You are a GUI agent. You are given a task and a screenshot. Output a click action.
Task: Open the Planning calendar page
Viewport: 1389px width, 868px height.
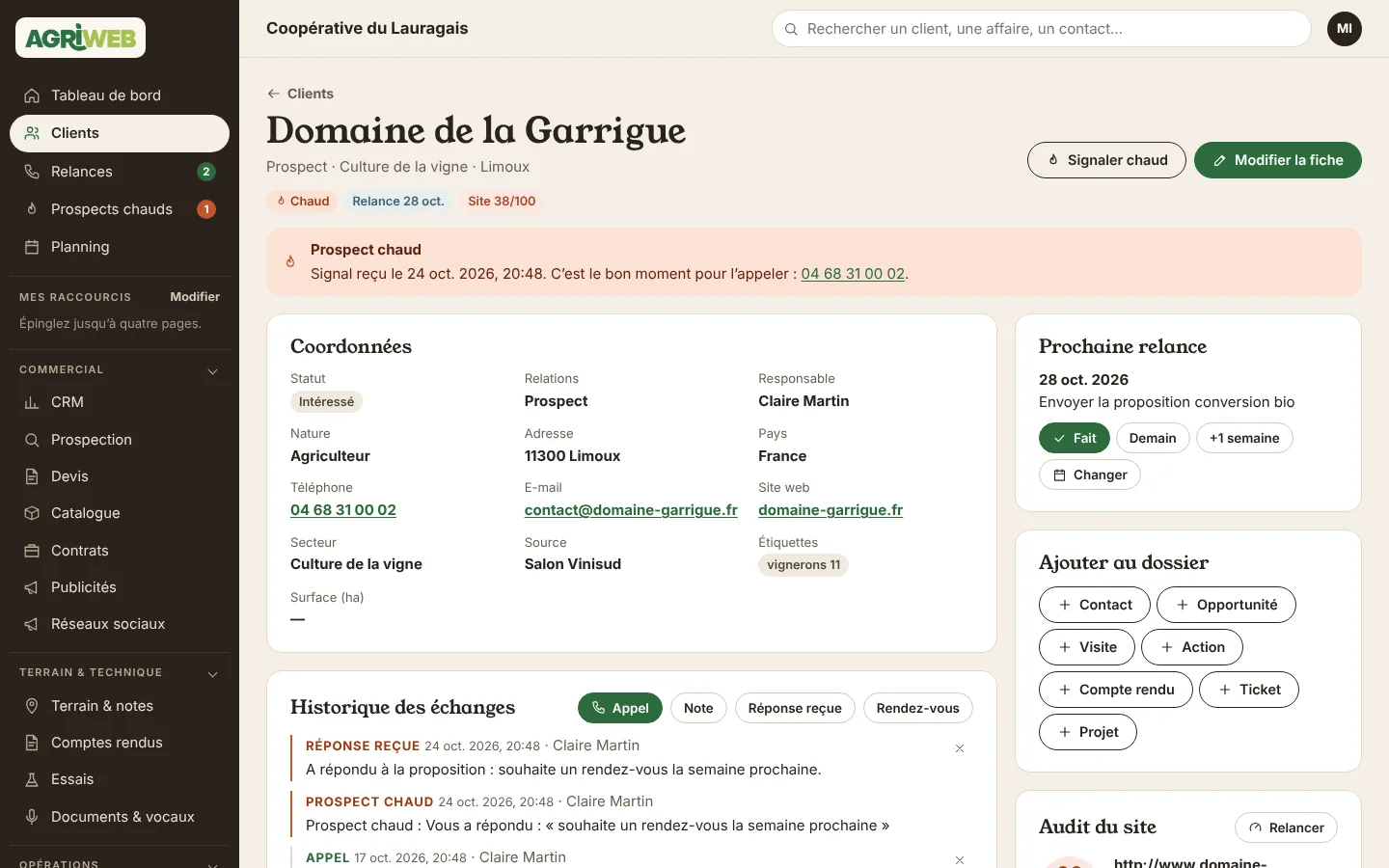[120, 247]
